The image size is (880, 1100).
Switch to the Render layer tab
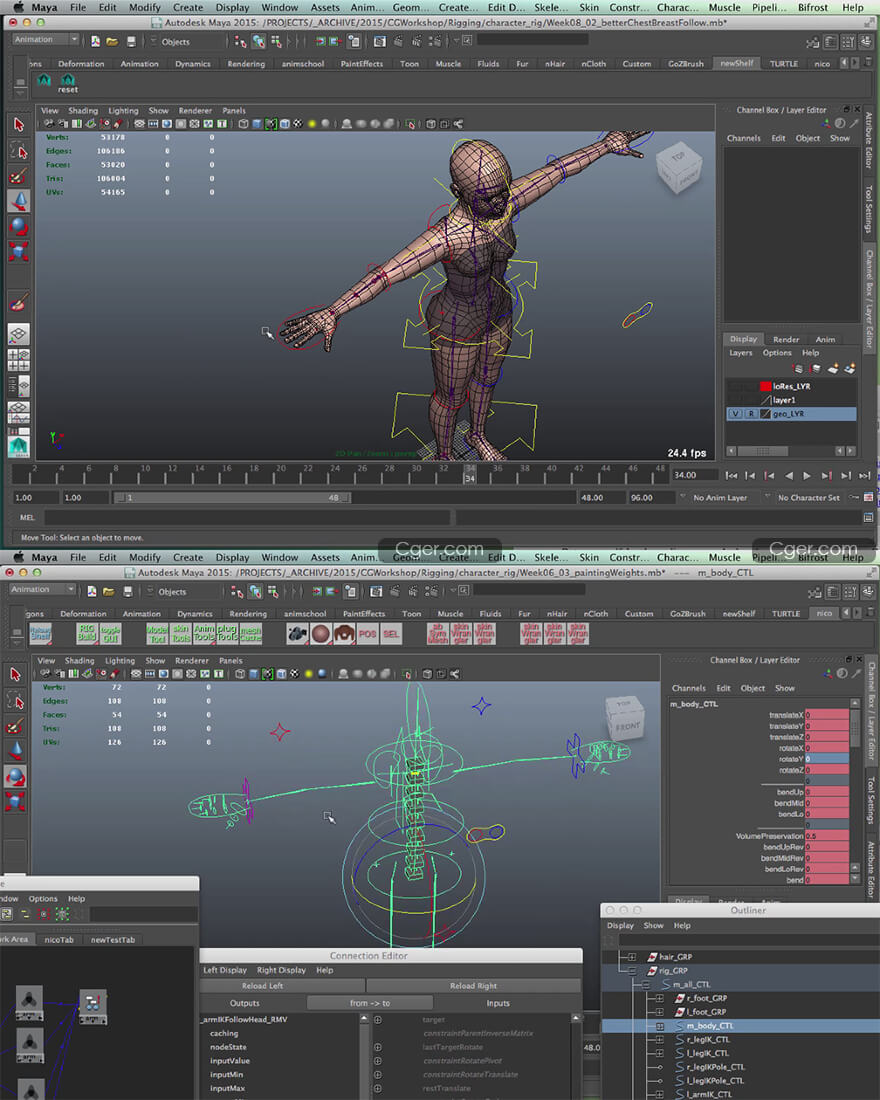click(786, 339)
